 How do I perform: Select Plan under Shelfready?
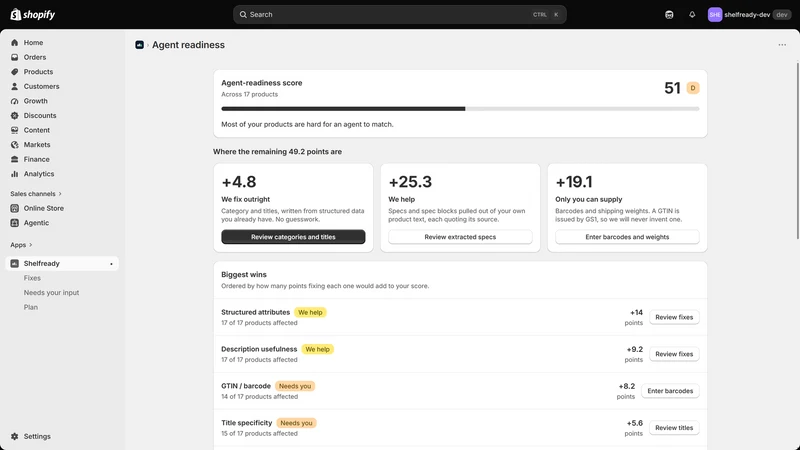coord(31,307)
